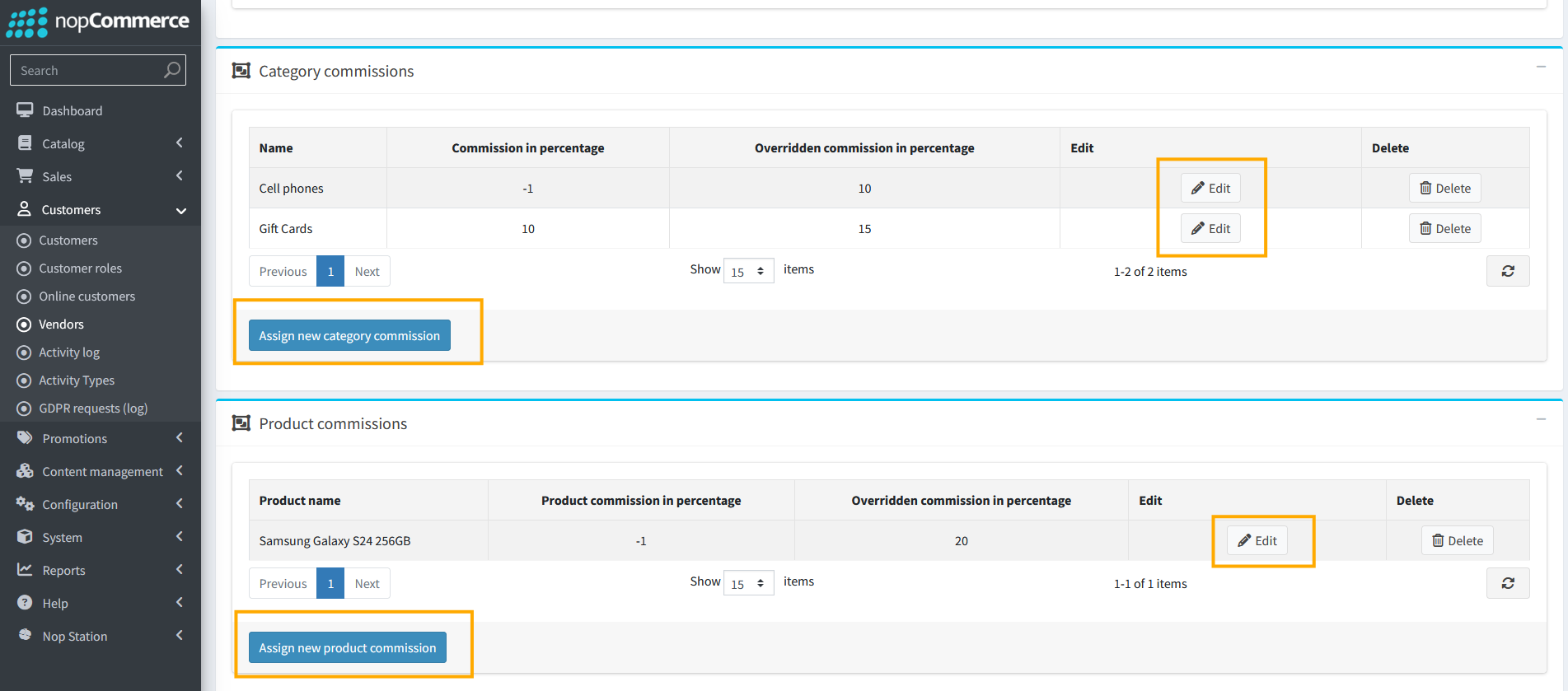Click Assign new category commission
This screenshot has height=691, width=1568.
coord(349,335)
